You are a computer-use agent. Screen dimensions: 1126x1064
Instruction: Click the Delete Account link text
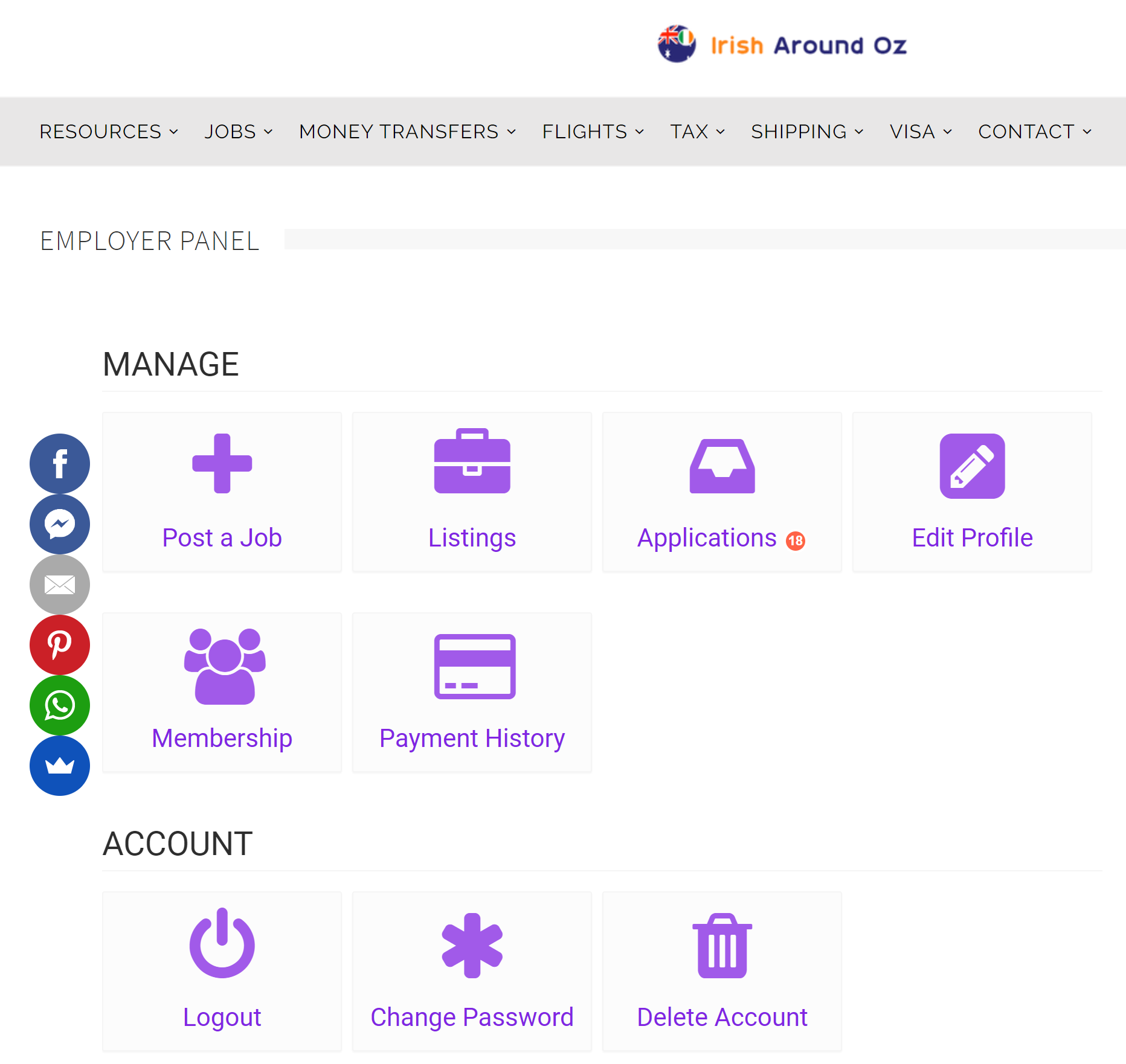[x=722, y=1017]
